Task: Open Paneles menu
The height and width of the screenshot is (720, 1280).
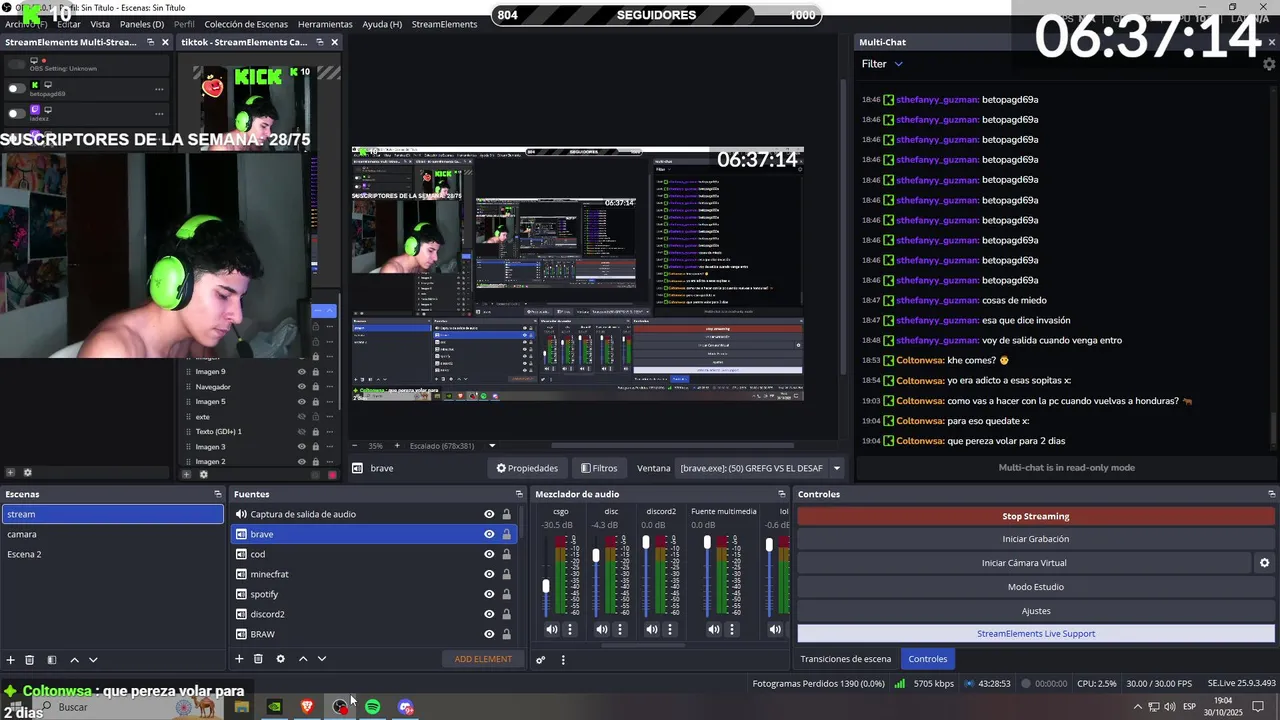Action: click(x=141, y=24)
